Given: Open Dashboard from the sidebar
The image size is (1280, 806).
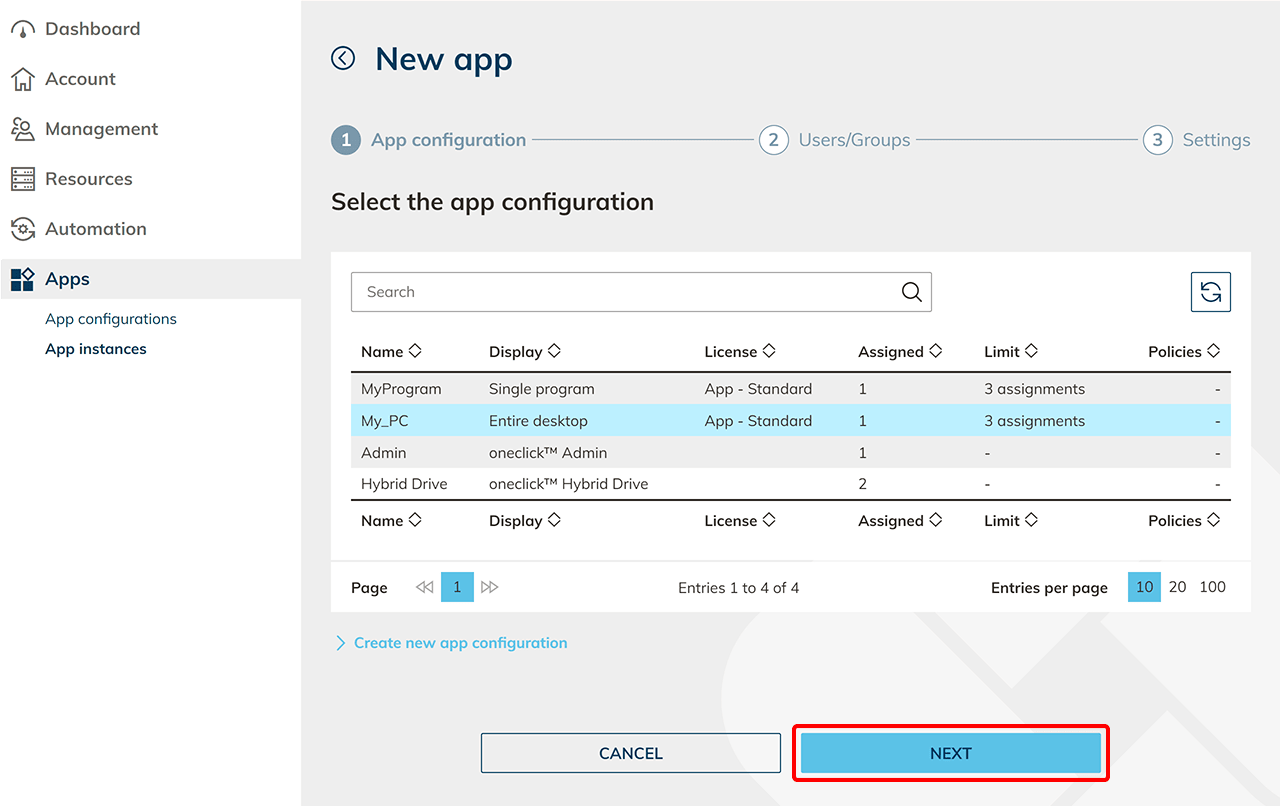Looking at the screenshot, I should point(92,29).
